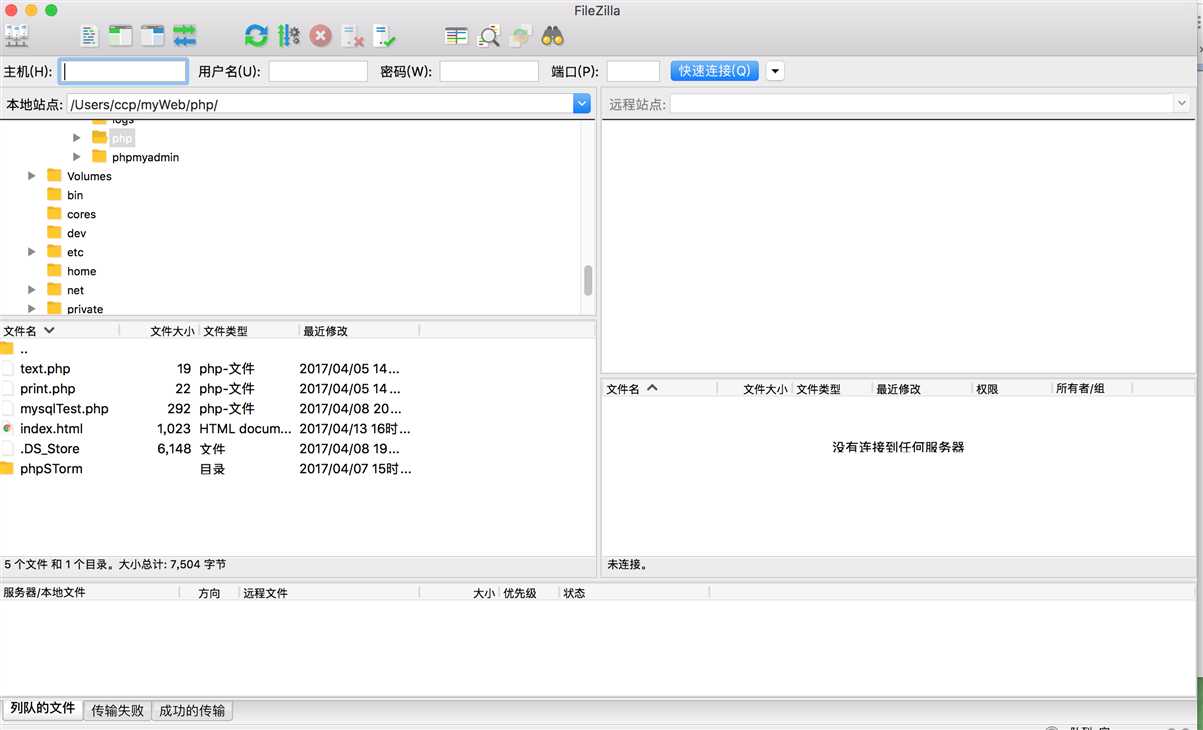Toggle synchronized browsing icon
Image resolution: width=1203 pixels, height=730 pixels.
click(520, 37)
